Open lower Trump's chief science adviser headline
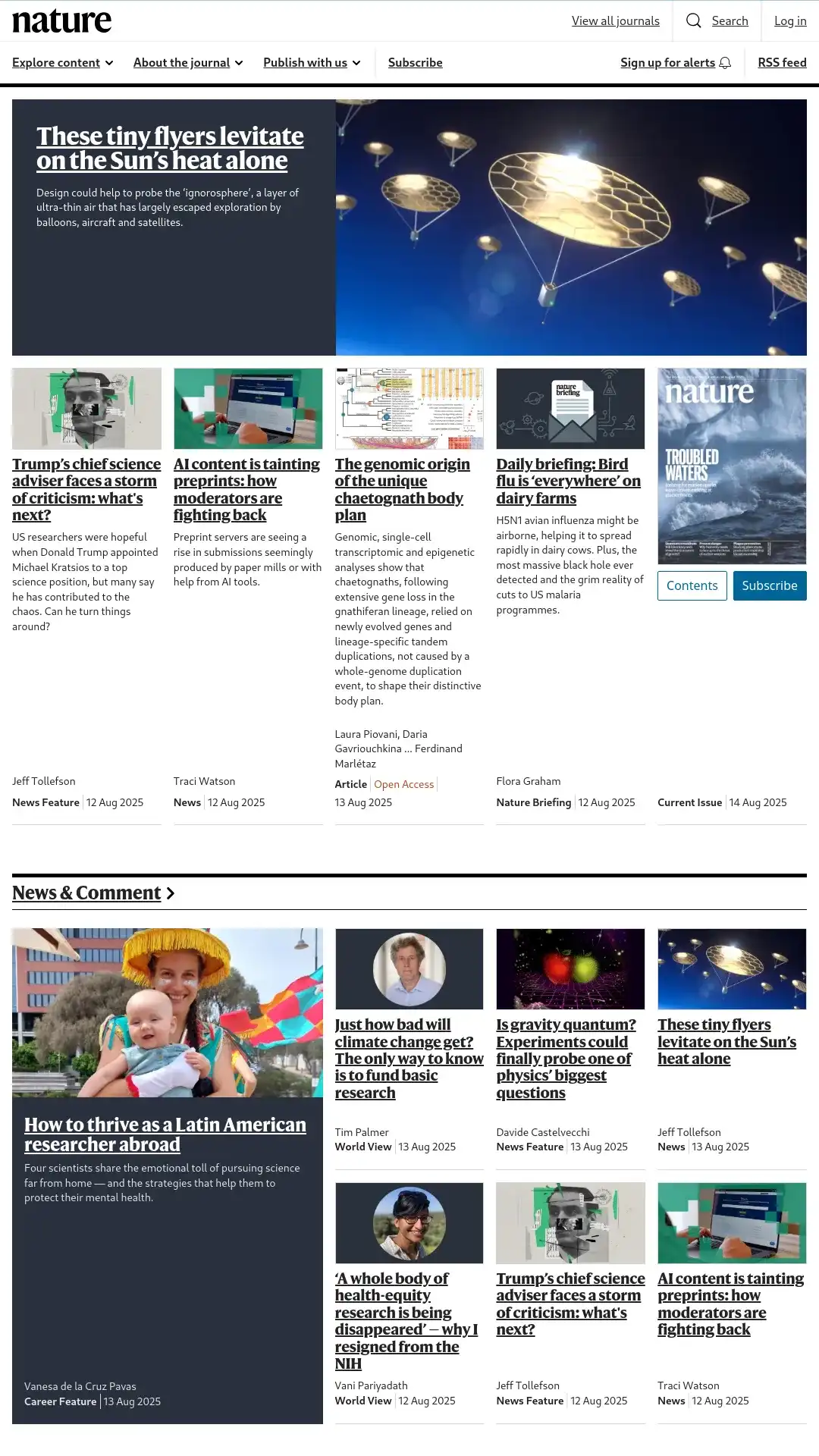 coord(570,1304)
